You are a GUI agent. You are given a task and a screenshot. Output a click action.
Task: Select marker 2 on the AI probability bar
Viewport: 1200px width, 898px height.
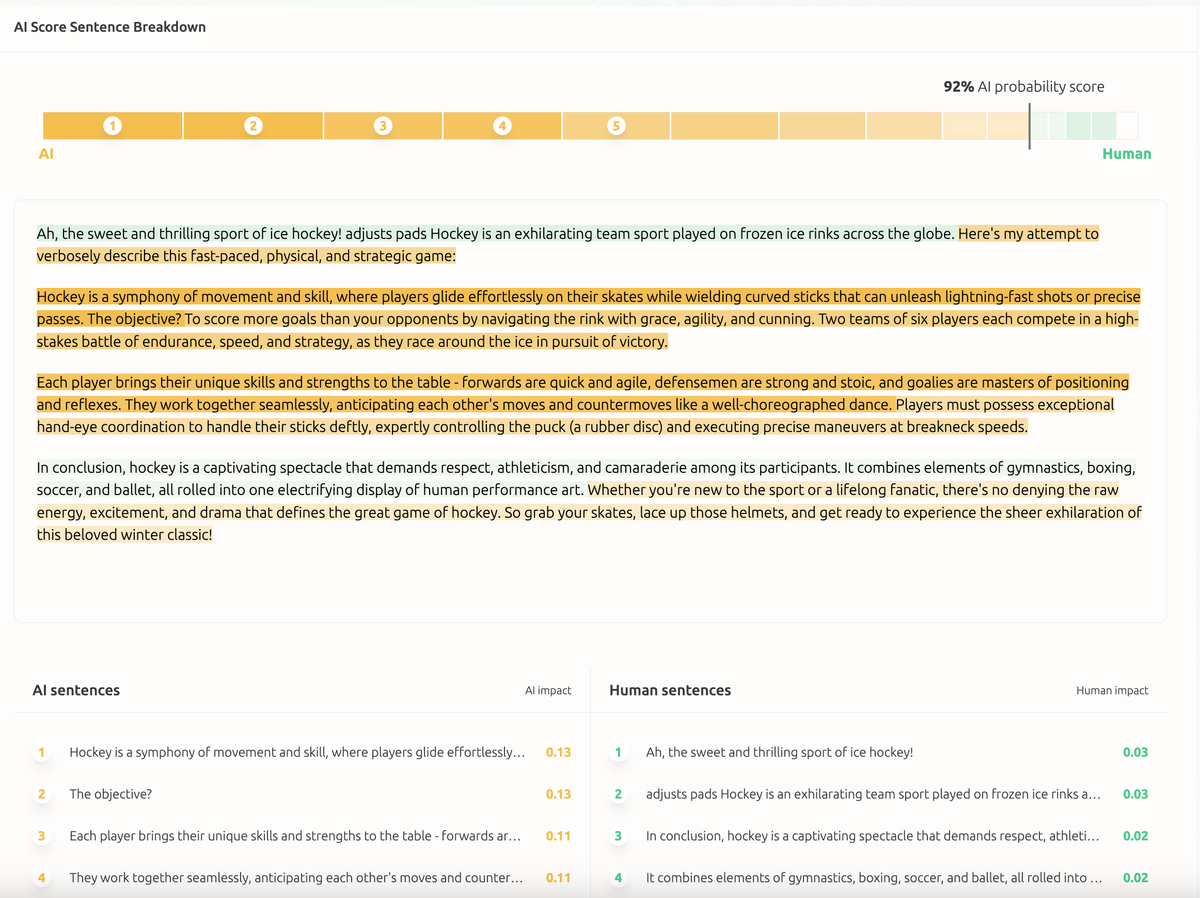pyautogui.click(x=253, y=125)
